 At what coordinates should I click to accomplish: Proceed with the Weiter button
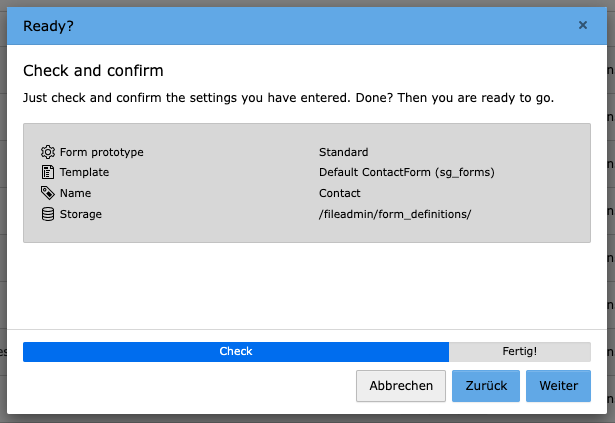559,386
